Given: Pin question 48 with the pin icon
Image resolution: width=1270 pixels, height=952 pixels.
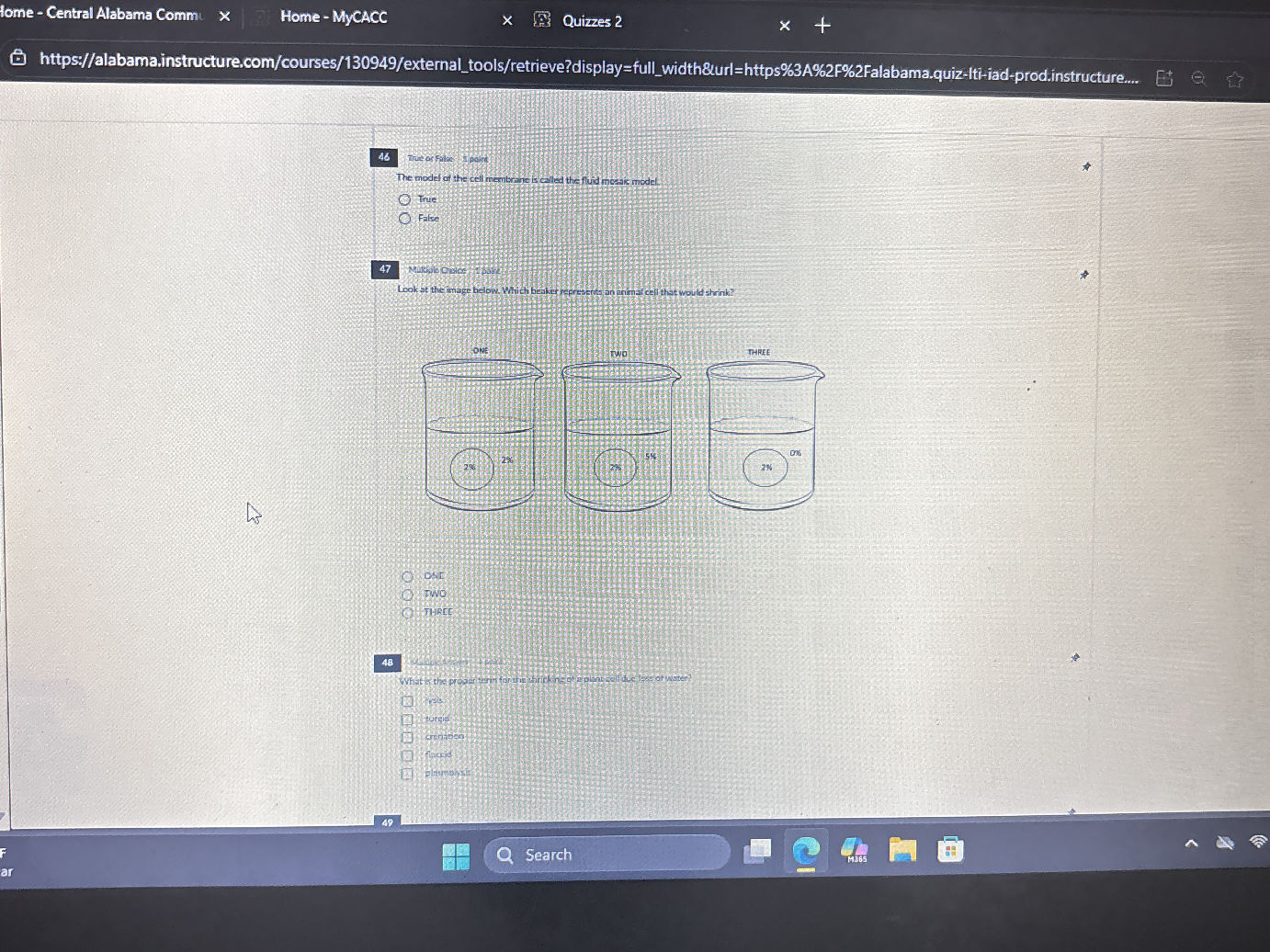Looking at the screenshot, I should [1075, 658].
